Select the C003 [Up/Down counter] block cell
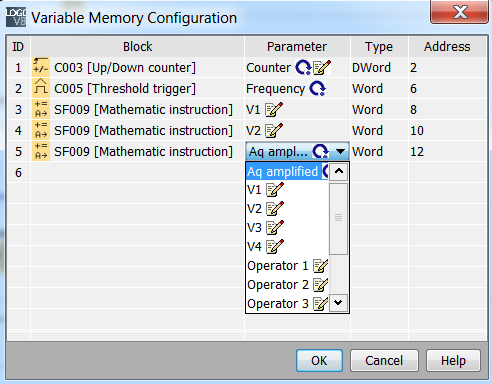492x384 pixels. (x=138, y=68)
